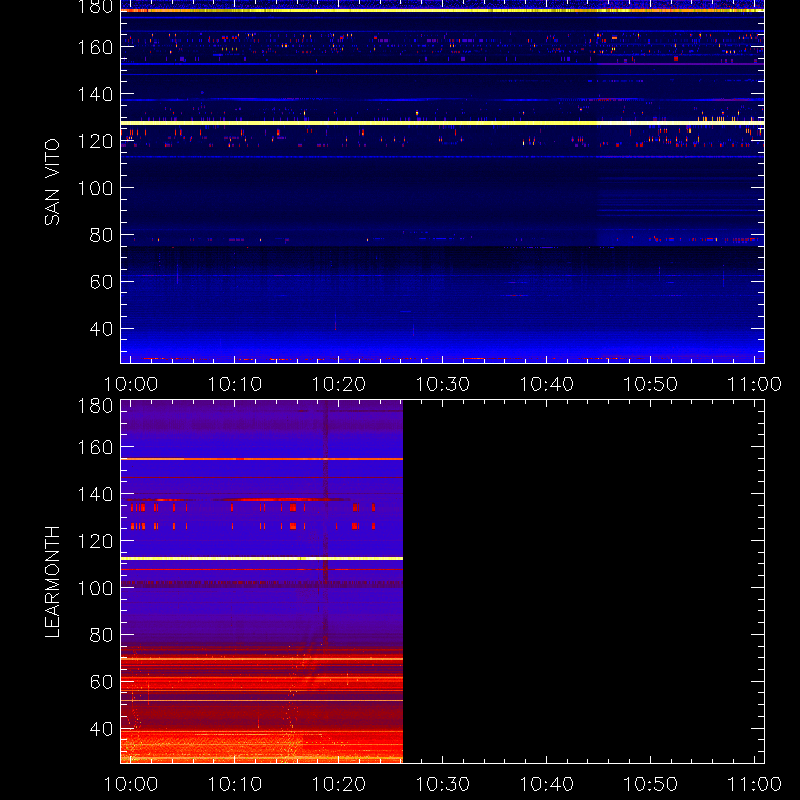Select the 100 label on San Vito axis
800x800 pixels.
point(95,188)
